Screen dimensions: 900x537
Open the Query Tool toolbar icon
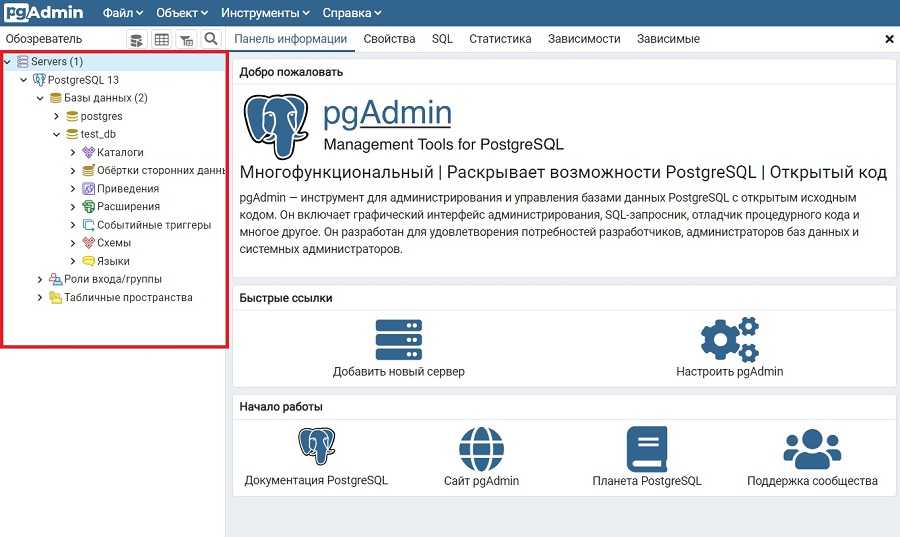click(136, 39)
